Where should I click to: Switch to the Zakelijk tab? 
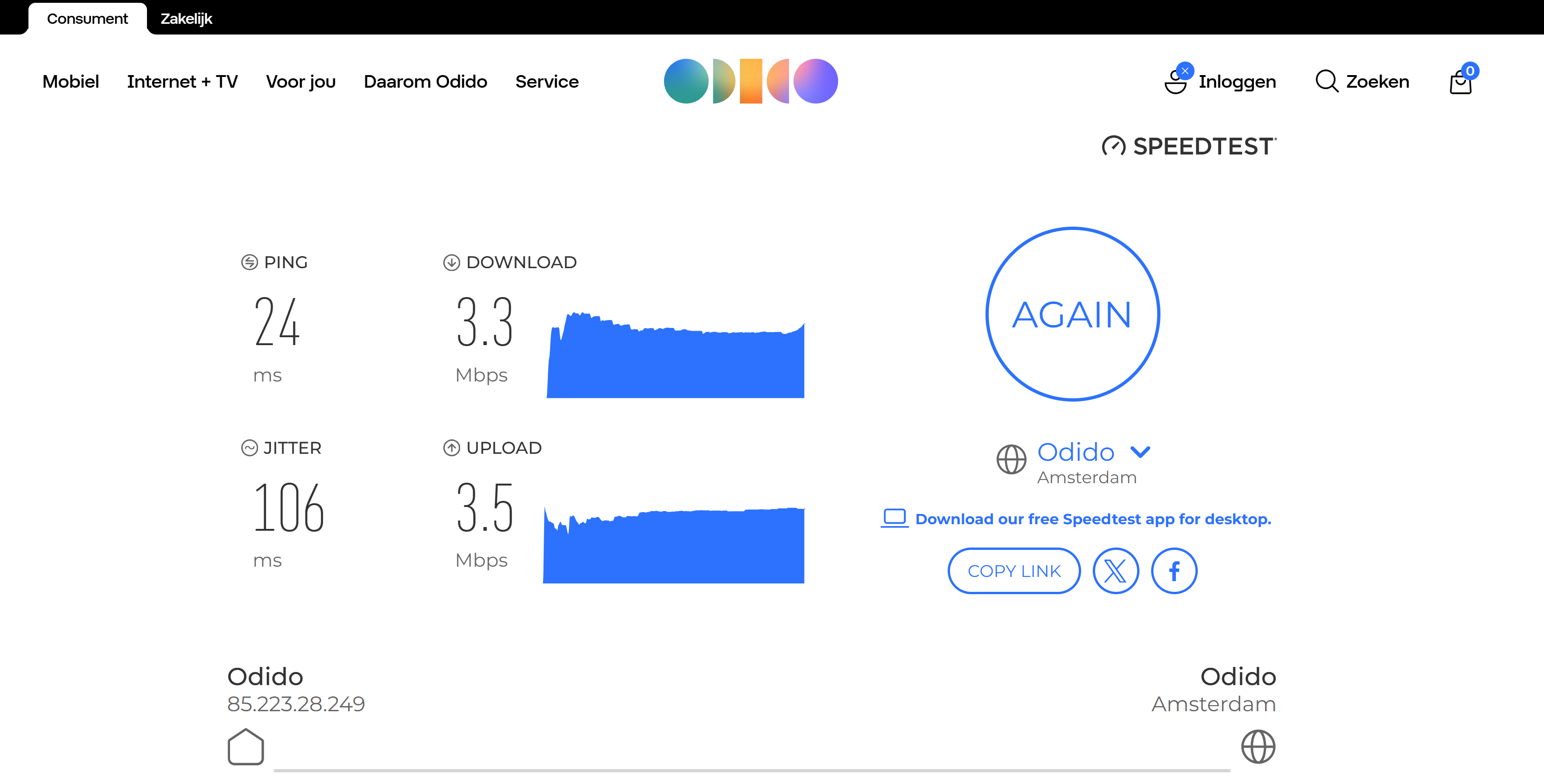pos(186,19)
